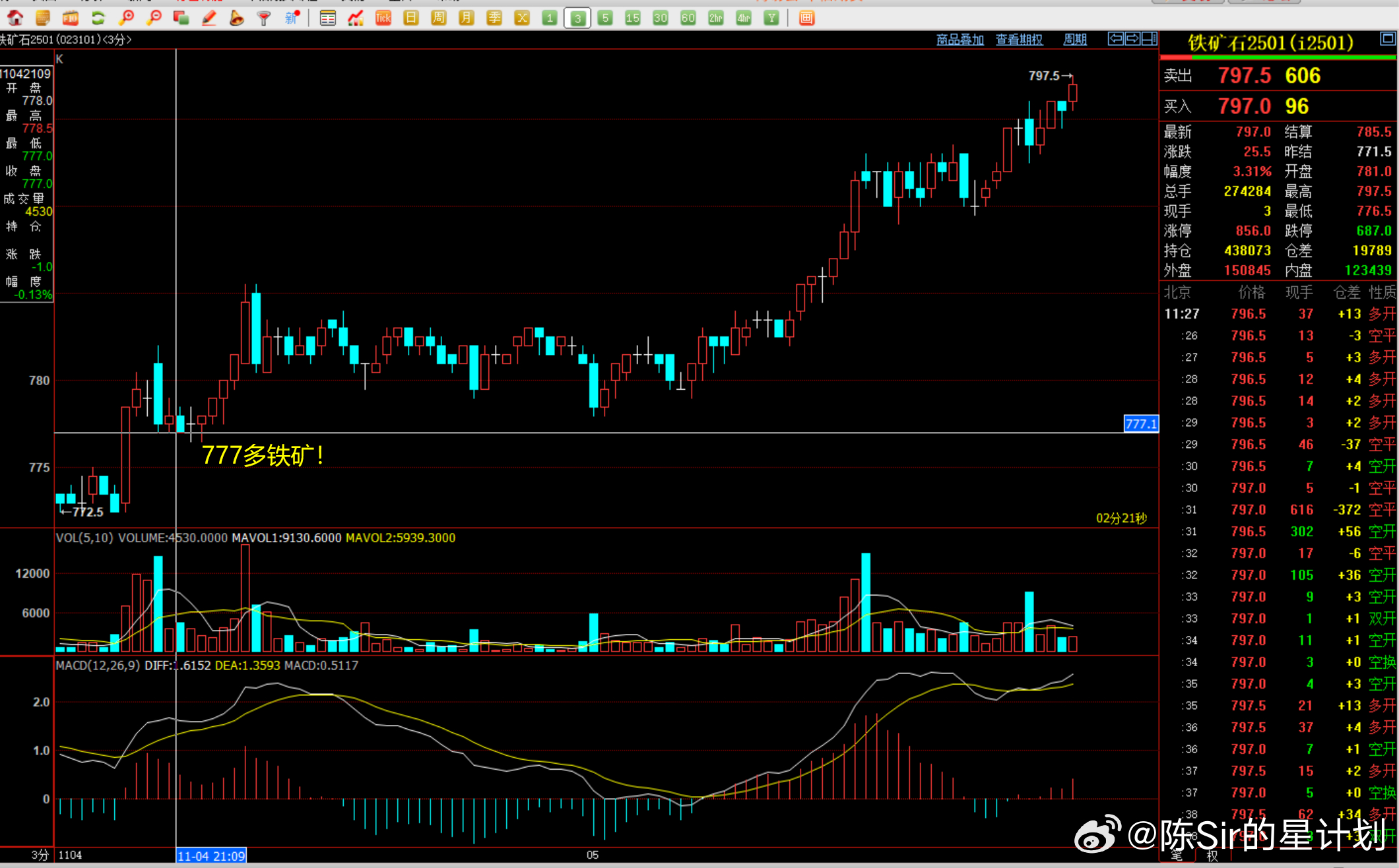This screenshot has height=868, width=1399.
Task: Go to previous contract with left arrow
Action: pyautogui.click(x=1115, y=39)
